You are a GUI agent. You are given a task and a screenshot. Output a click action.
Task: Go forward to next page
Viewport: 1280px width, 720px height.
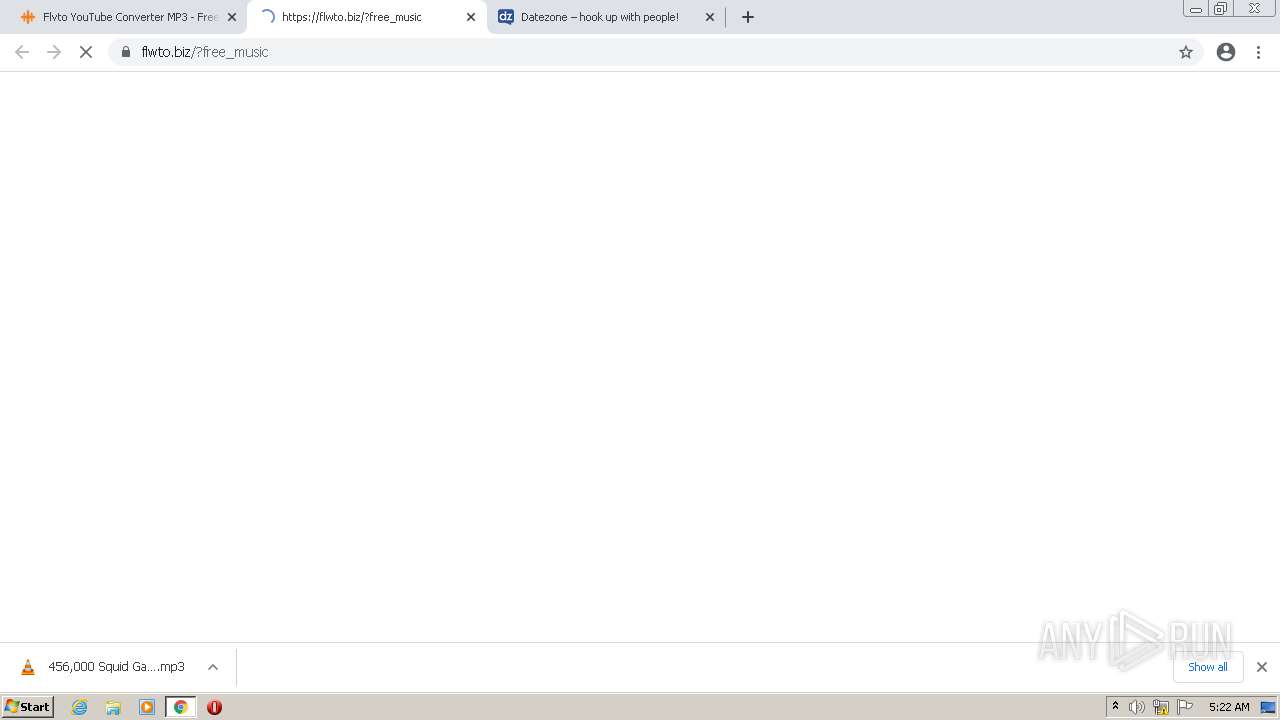(54, 52)
